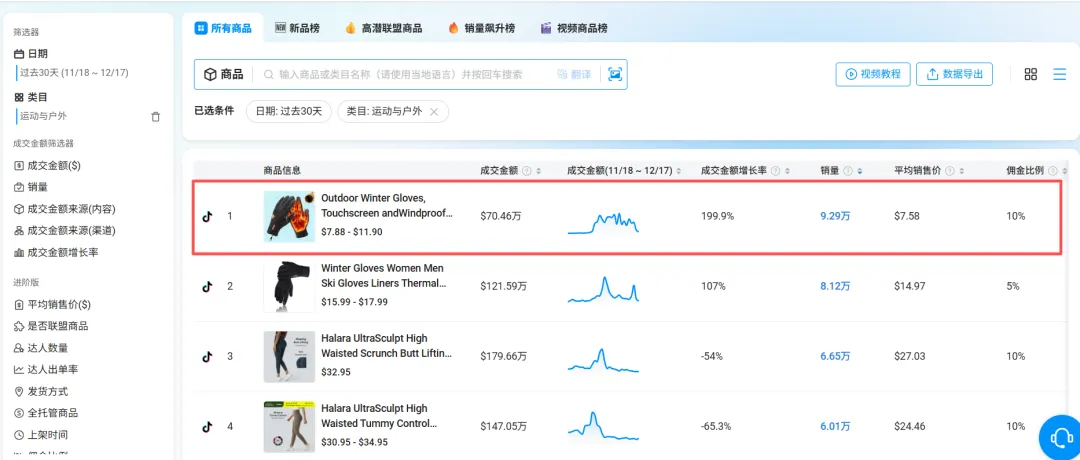The width and height of the screenshot is (1080, 460).
Task: Click the TikTok icon on row 1
Action: pos(207,216)
